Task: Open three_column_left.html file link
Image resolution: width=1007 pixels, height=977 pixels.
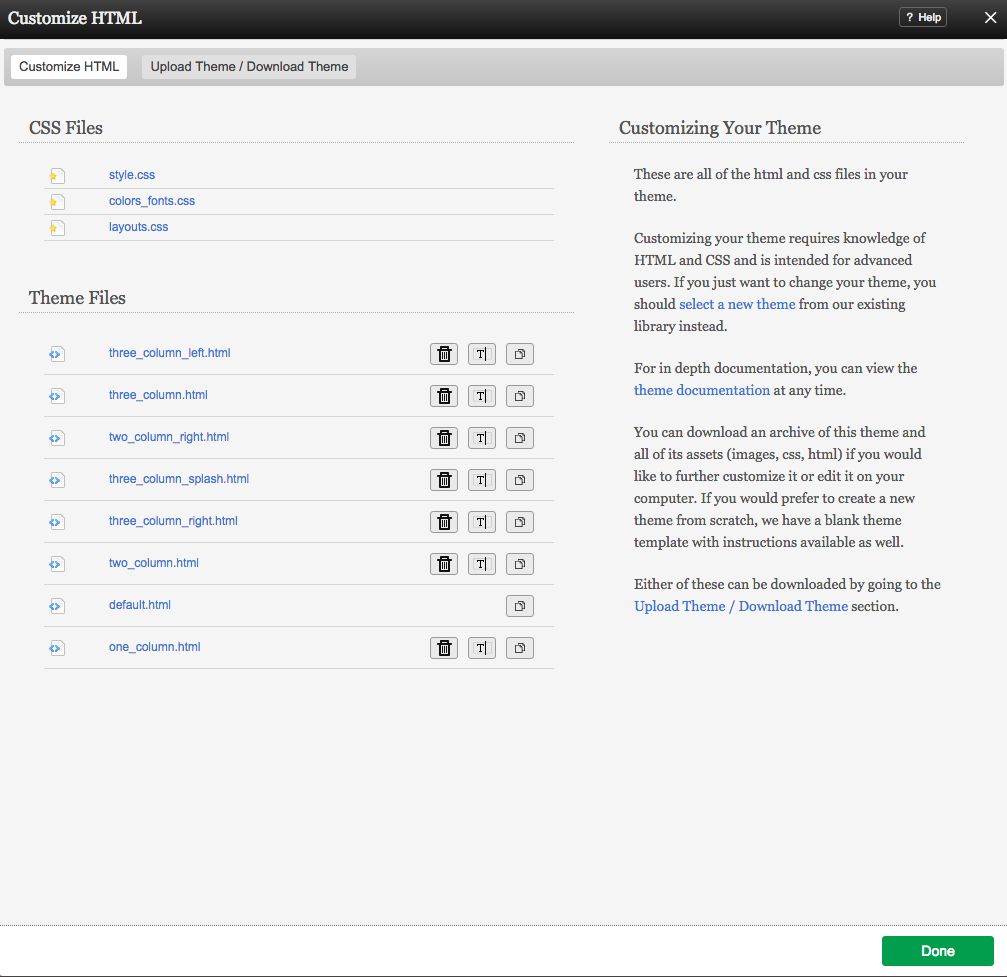Action: pyautogui.click(x=170, y=353)
